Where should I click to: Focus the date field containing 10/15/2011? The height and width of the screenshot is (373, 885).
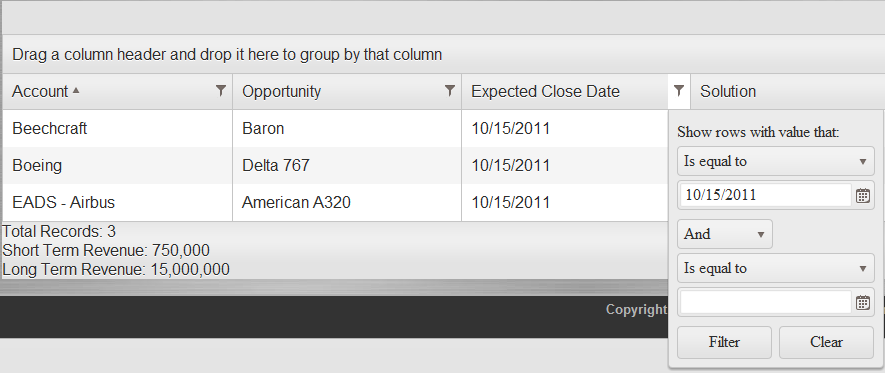point(765,195)
